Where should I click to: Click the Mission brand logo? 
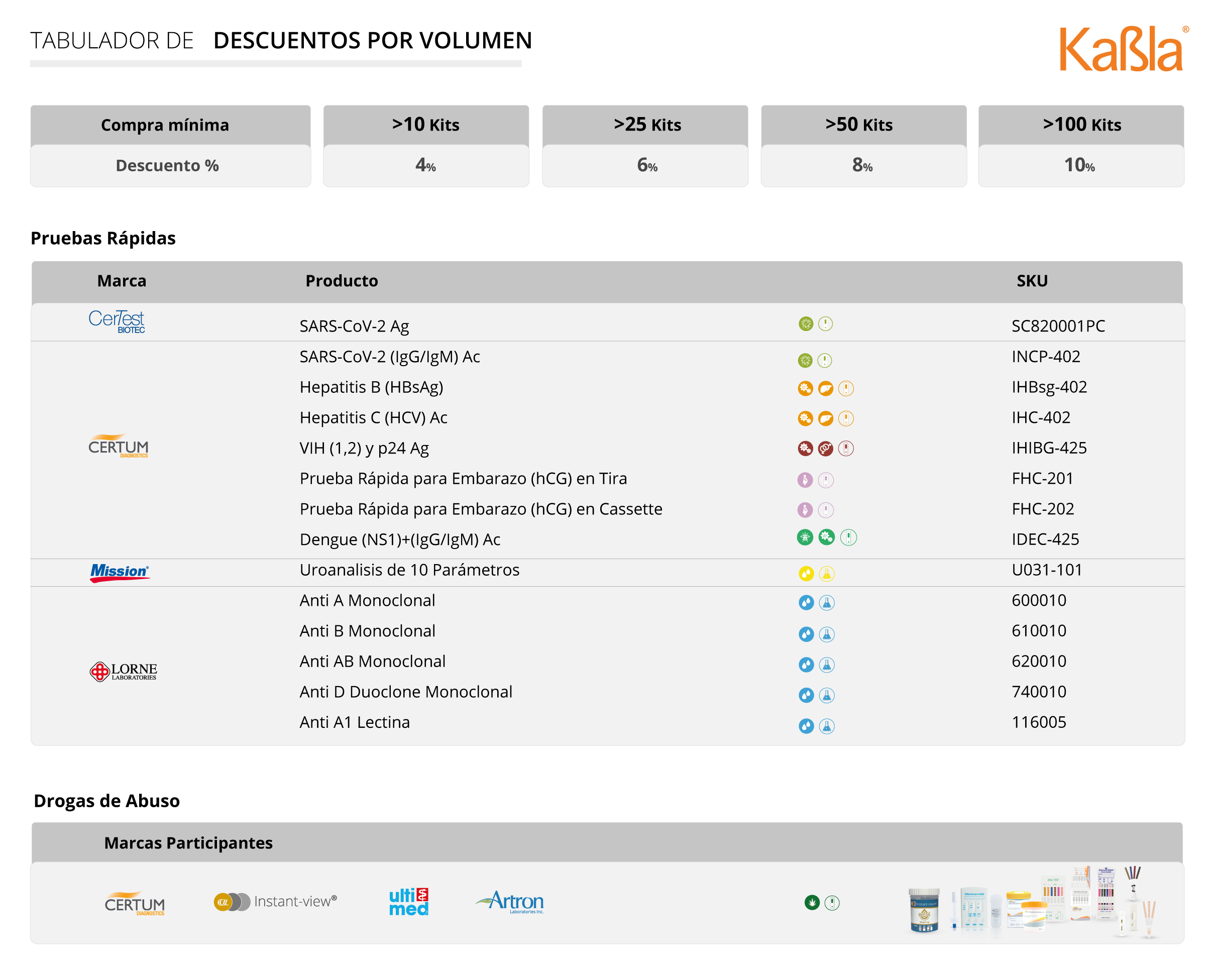pos(120,573)
